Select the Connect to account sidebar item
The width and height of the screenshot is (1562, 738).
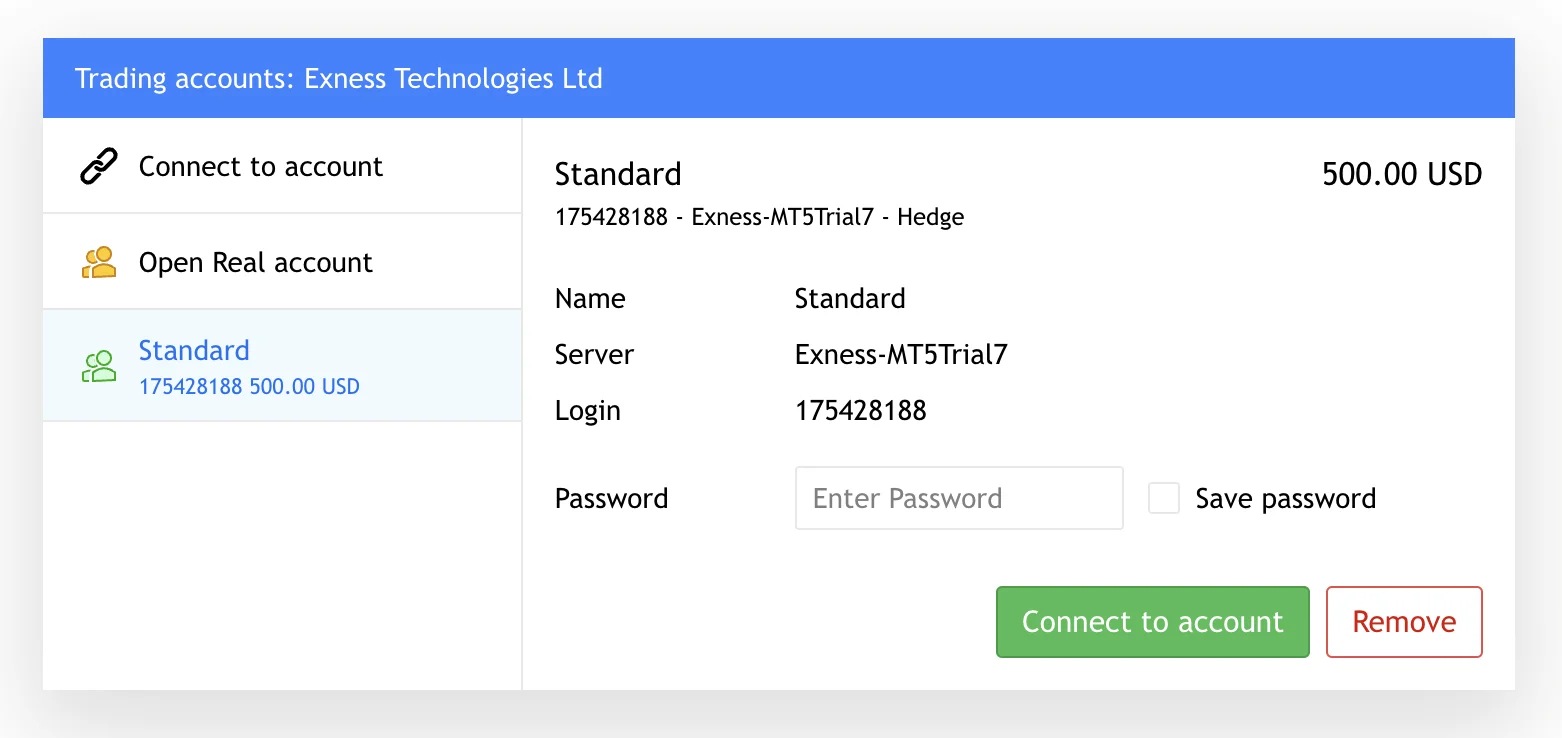click(260, 166)
